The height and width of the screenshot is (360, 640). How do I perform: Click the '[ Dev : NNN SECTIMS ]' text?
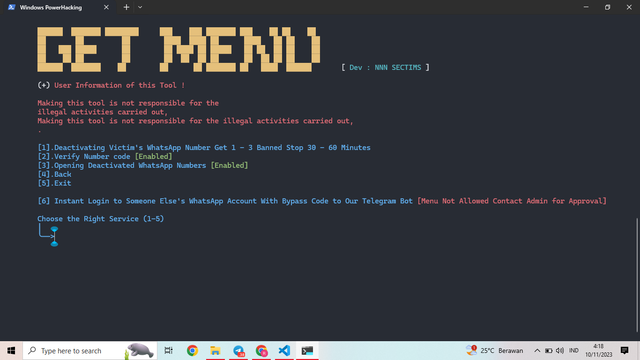[x=385, y=67]
